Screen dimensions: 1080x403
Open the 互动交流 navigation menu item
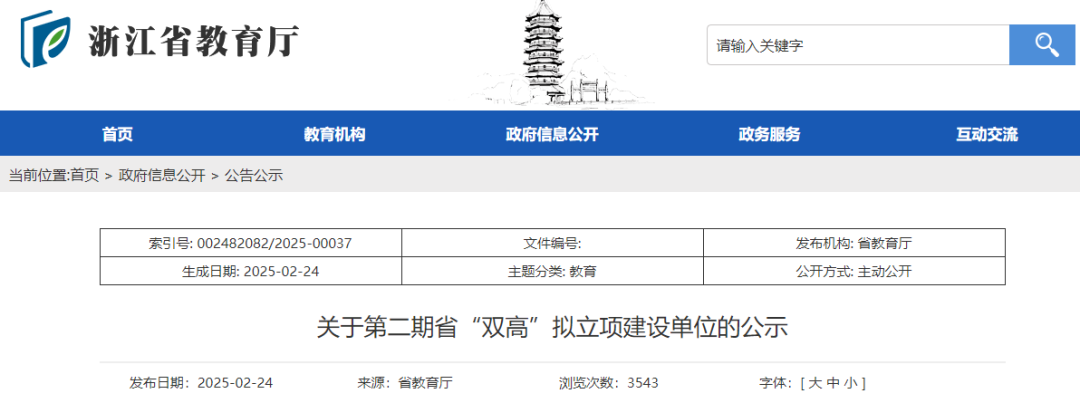point(986,134)
